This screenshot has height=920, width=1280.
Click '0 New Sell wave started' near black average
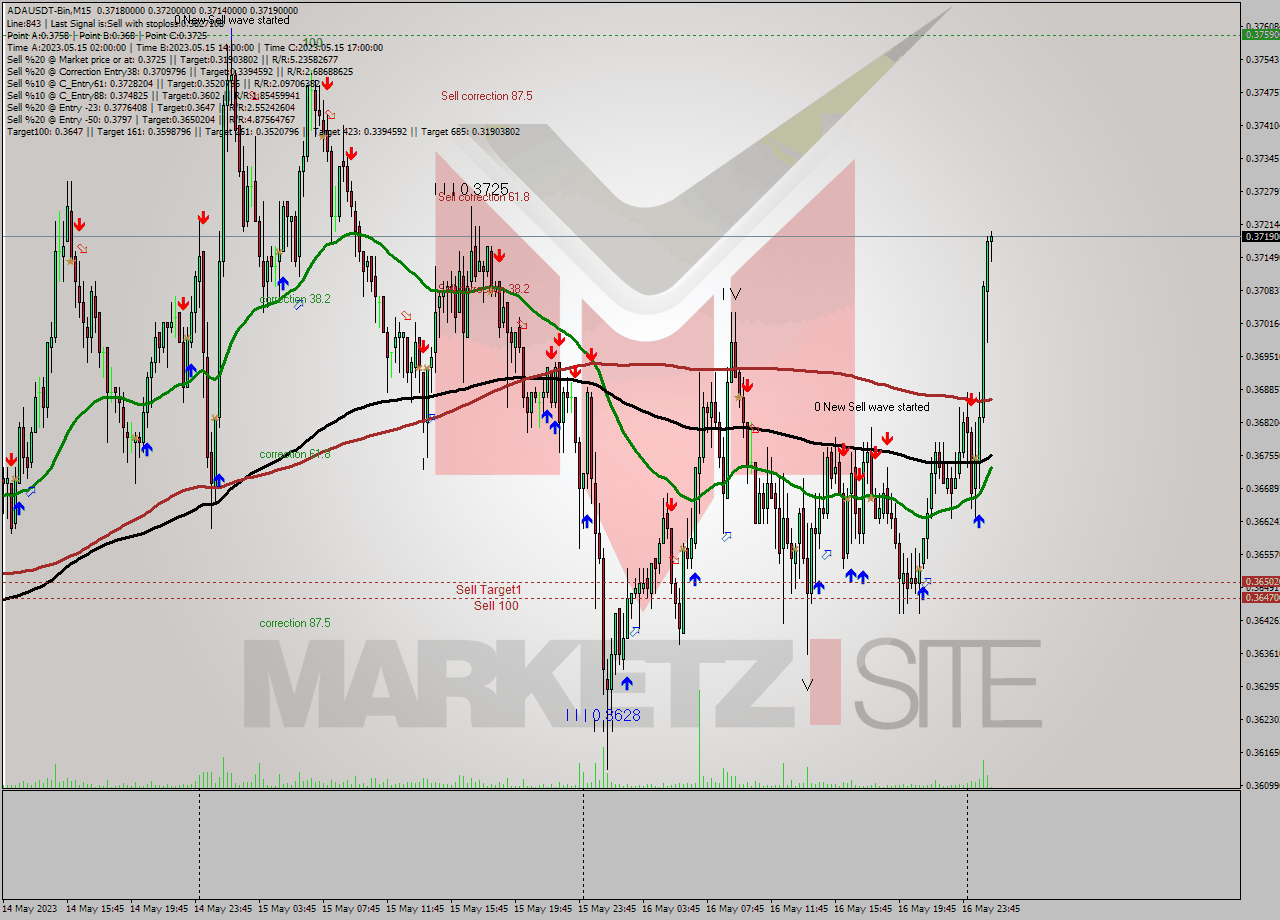point(872,407)
